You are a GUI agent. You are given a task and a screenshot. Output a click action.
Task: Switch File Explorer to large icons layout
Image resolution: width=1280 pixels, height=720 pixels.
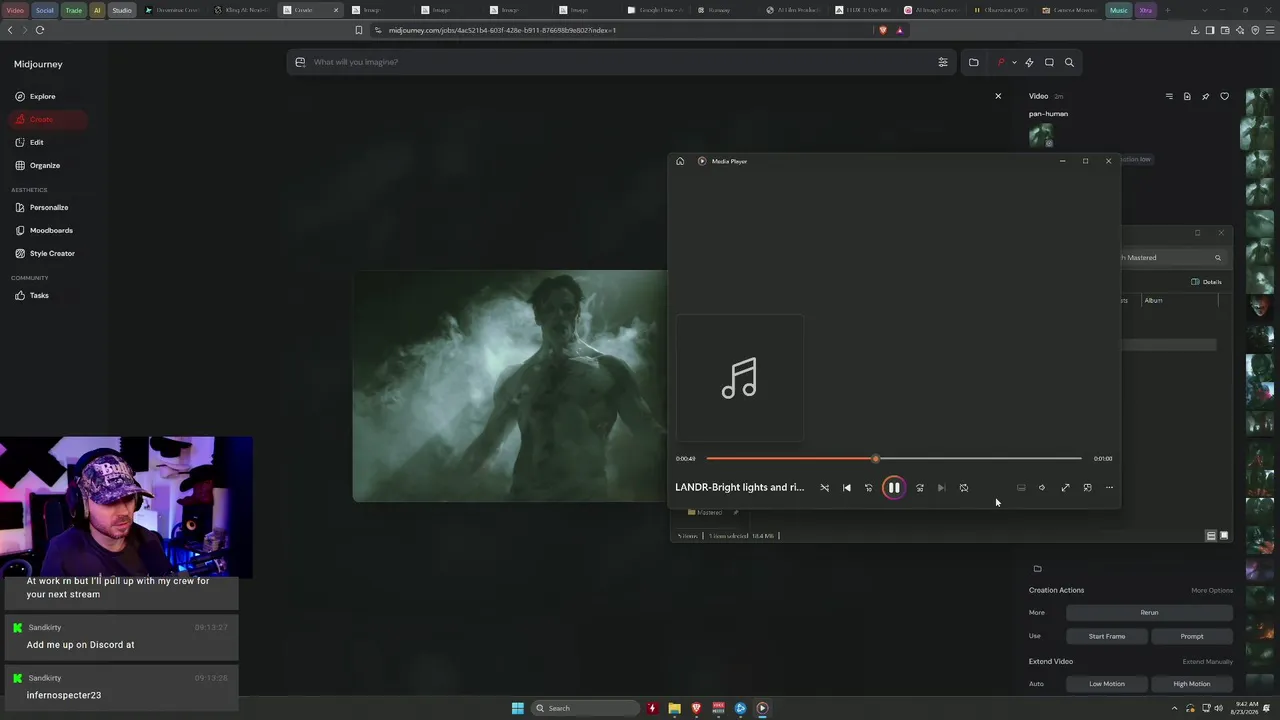(x=1224, y=536)
